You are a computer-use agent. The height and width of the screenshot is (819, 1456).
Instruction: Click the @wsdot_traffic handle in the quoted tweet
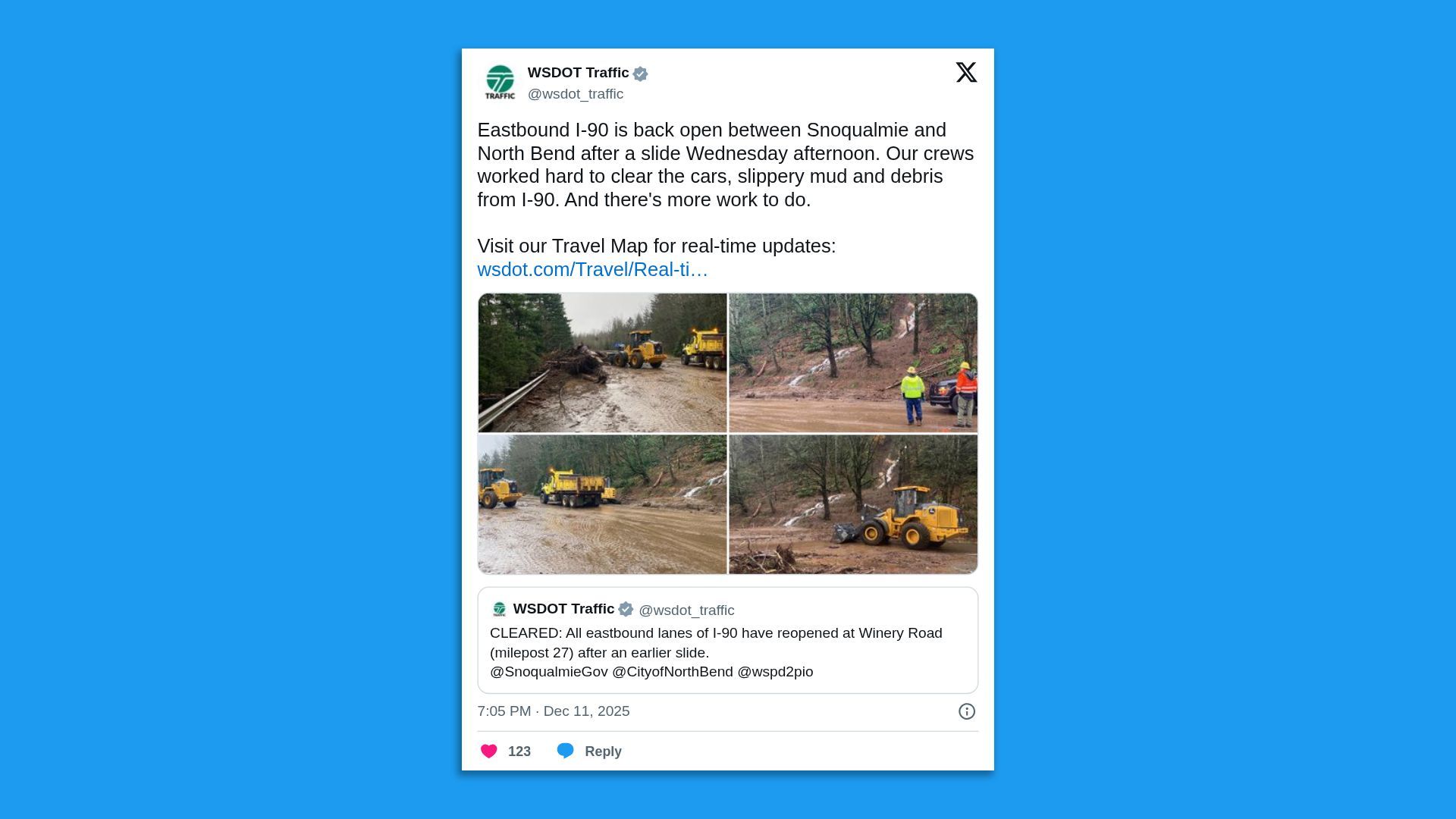(686, 610)
